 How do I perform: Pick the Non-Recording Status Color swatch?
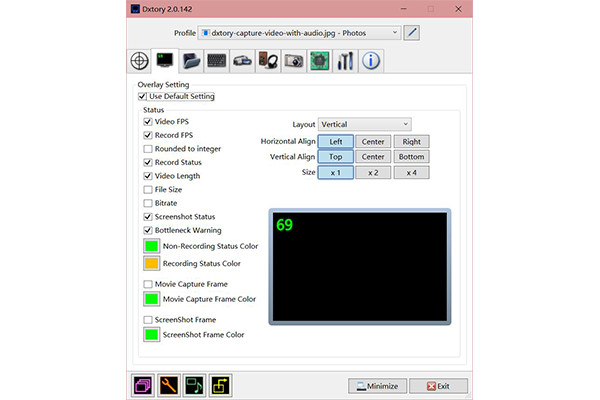point(151,246)
